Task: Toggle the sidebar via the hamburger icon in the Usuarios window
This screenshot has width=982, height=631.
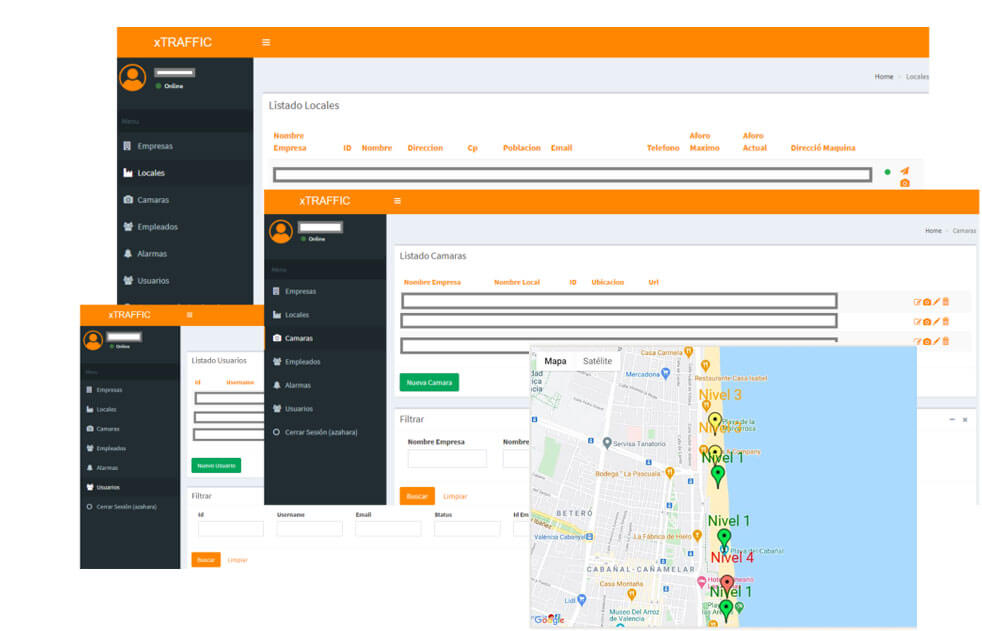Action: [190, 315]
